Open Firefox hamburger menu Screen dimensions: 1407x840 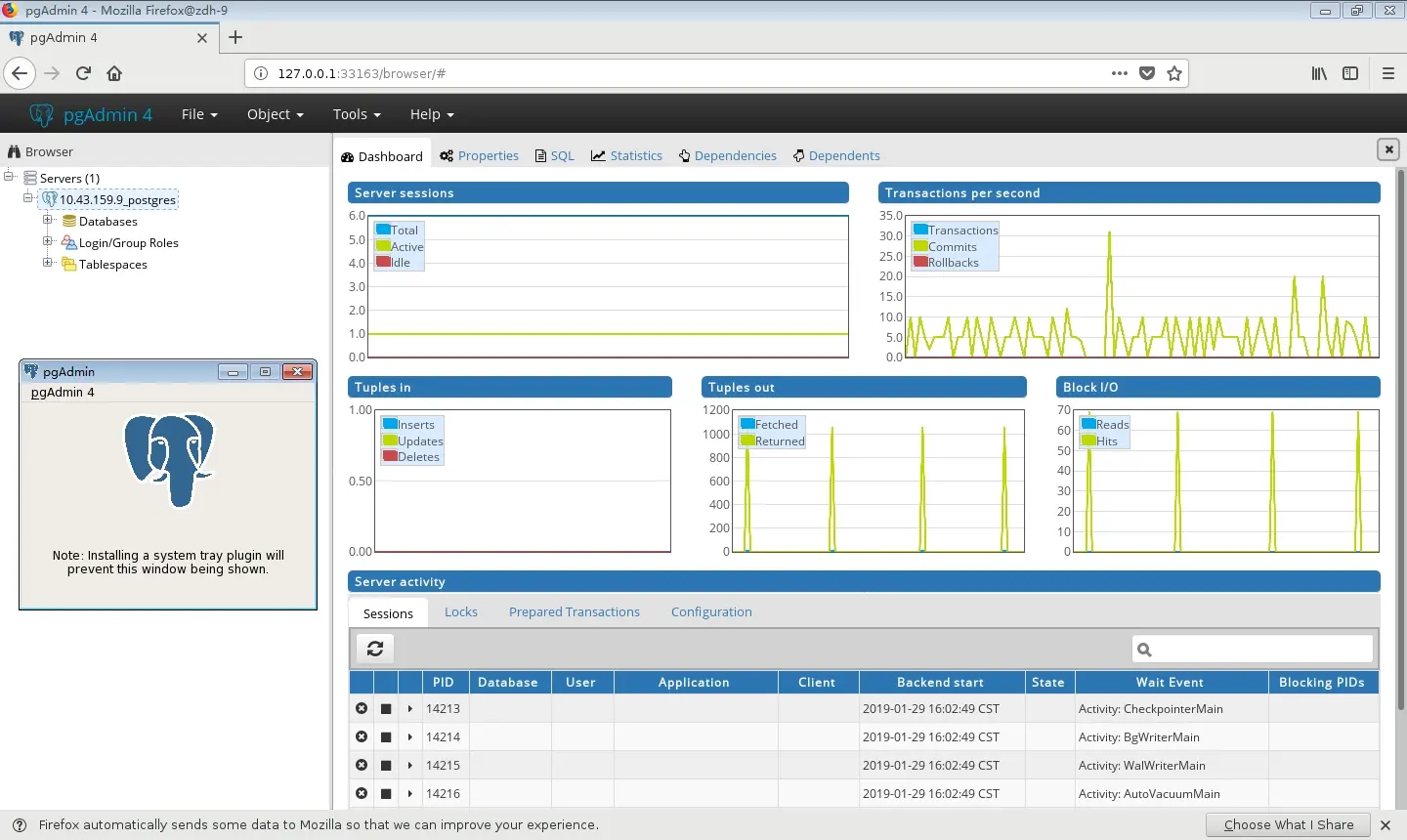(1387, 73)
